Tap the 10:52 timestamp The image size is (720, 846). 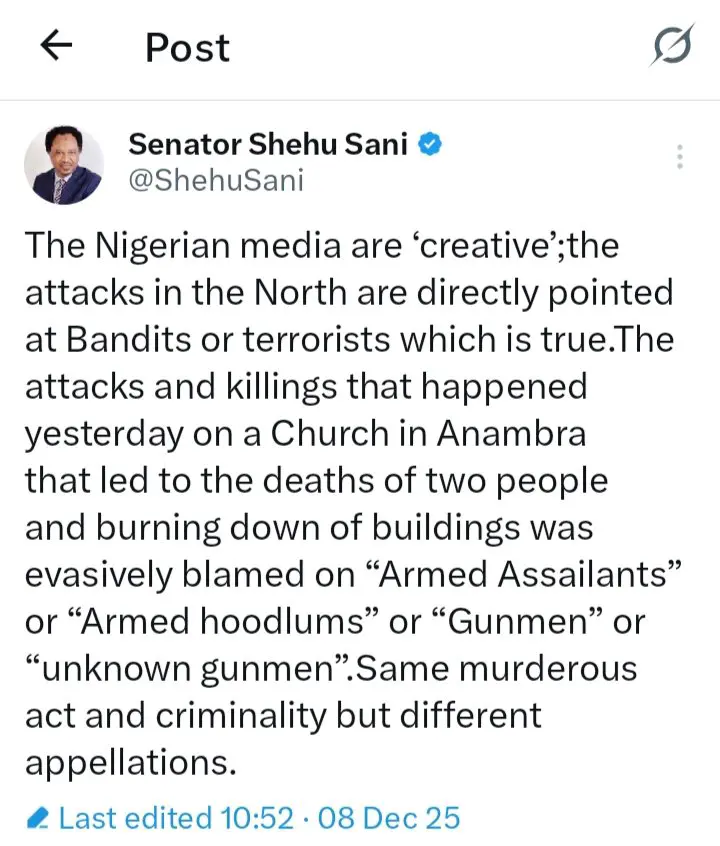tap(254, 818)
